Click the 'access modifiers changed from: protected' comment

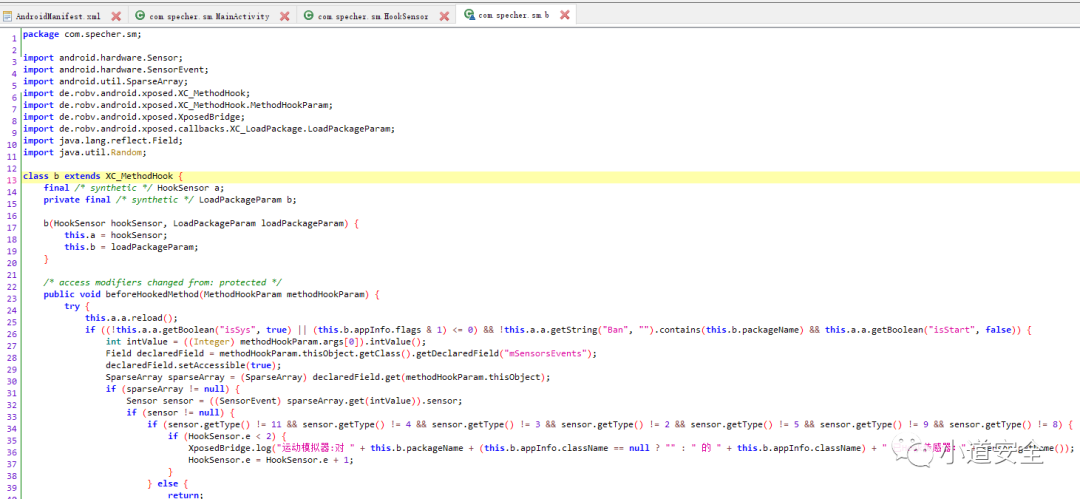coord(163,282)
